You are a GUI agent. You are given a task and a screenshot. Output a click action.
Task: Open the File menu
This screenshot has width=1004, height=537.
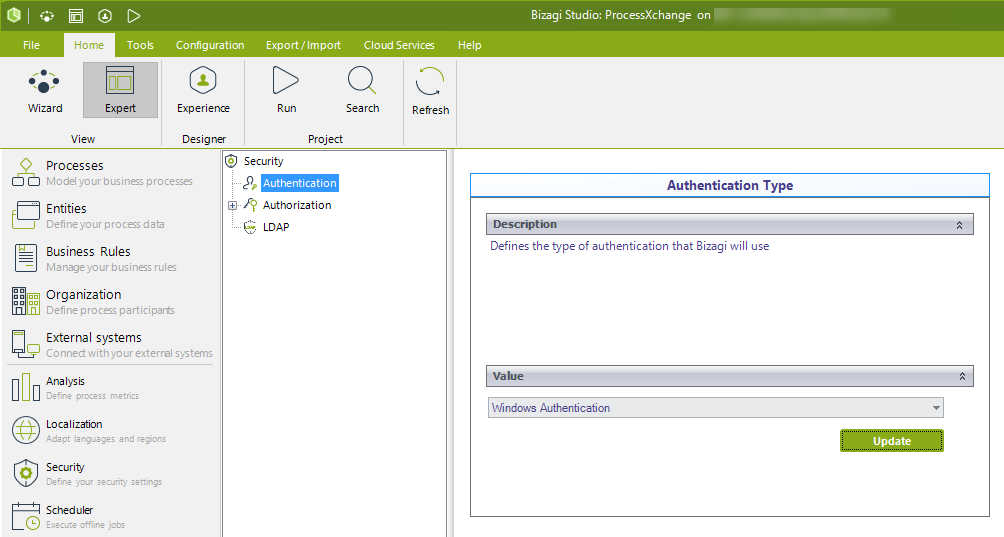pyautogui.click(x=31, y=45)
